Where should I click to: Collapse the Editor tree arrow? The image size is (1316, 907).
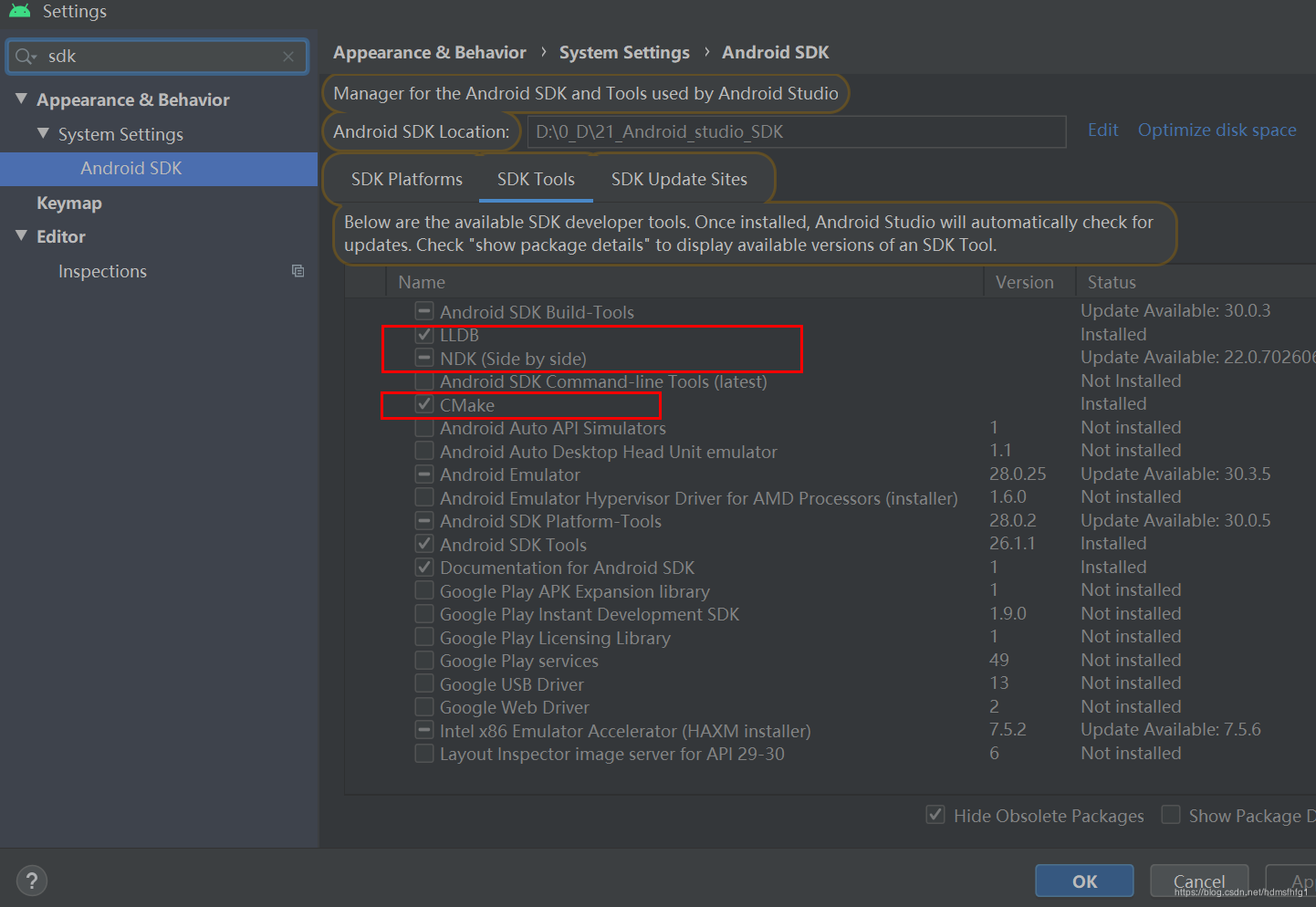pyautogui.click(x=22, y=235)
